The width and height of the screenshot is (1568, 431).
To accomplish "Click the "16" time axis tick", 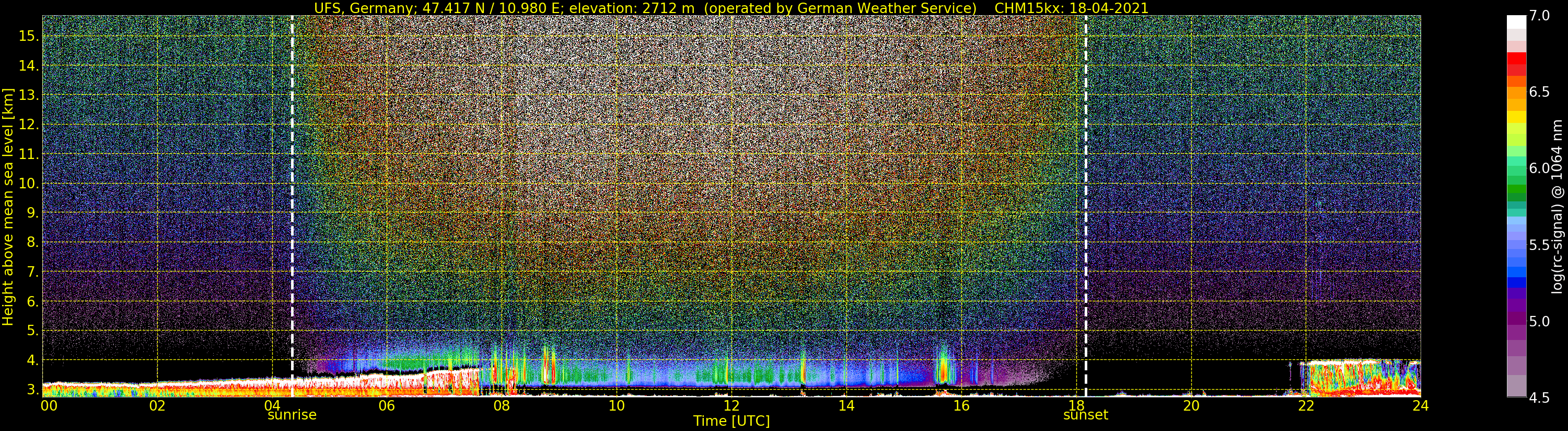I will [x=961, y=405].
